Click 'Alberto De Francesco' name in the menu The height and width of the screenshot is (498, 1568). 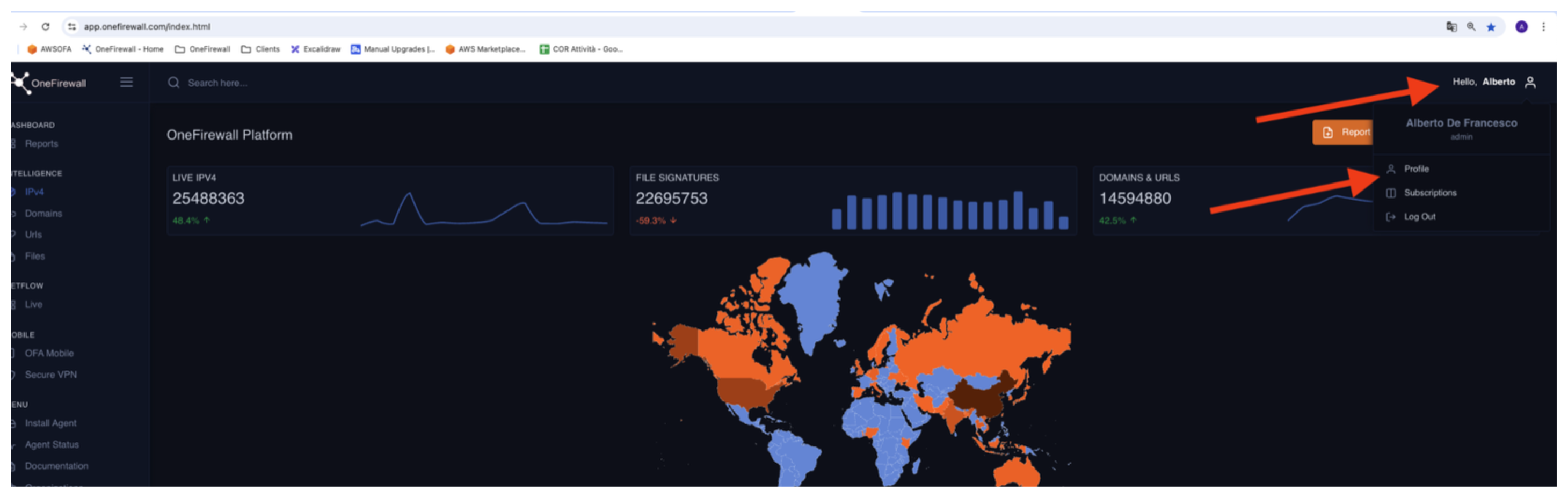tap(1461, 122)
